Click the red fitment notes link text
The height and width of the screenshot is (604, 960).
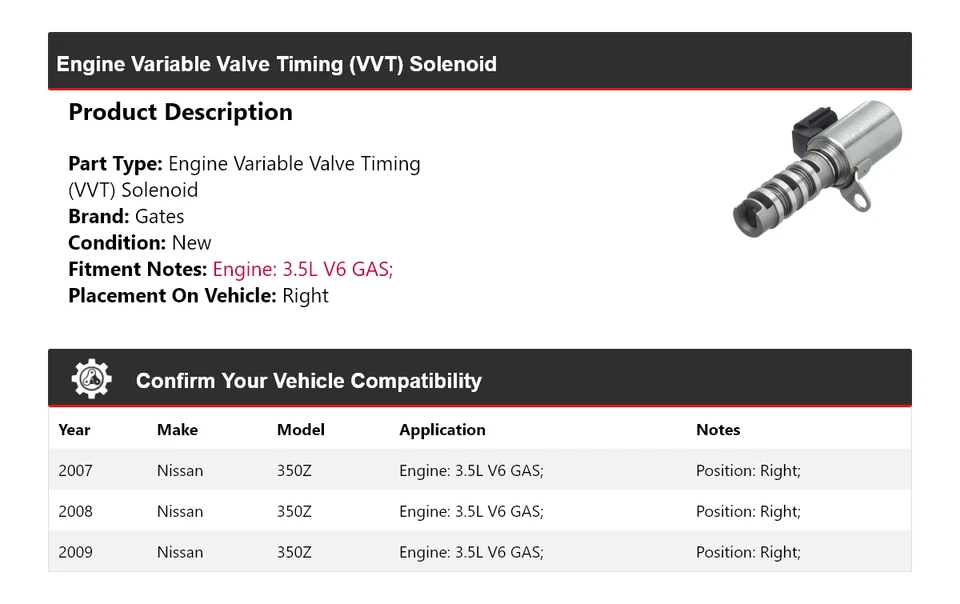pyautogui.click(x=303, y=269)
